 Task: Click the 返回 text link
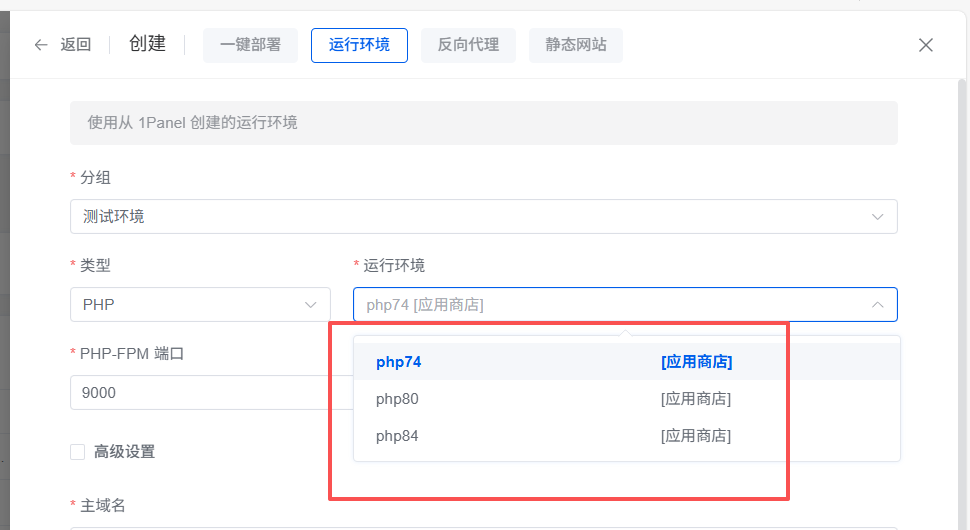tap(75, 45)
